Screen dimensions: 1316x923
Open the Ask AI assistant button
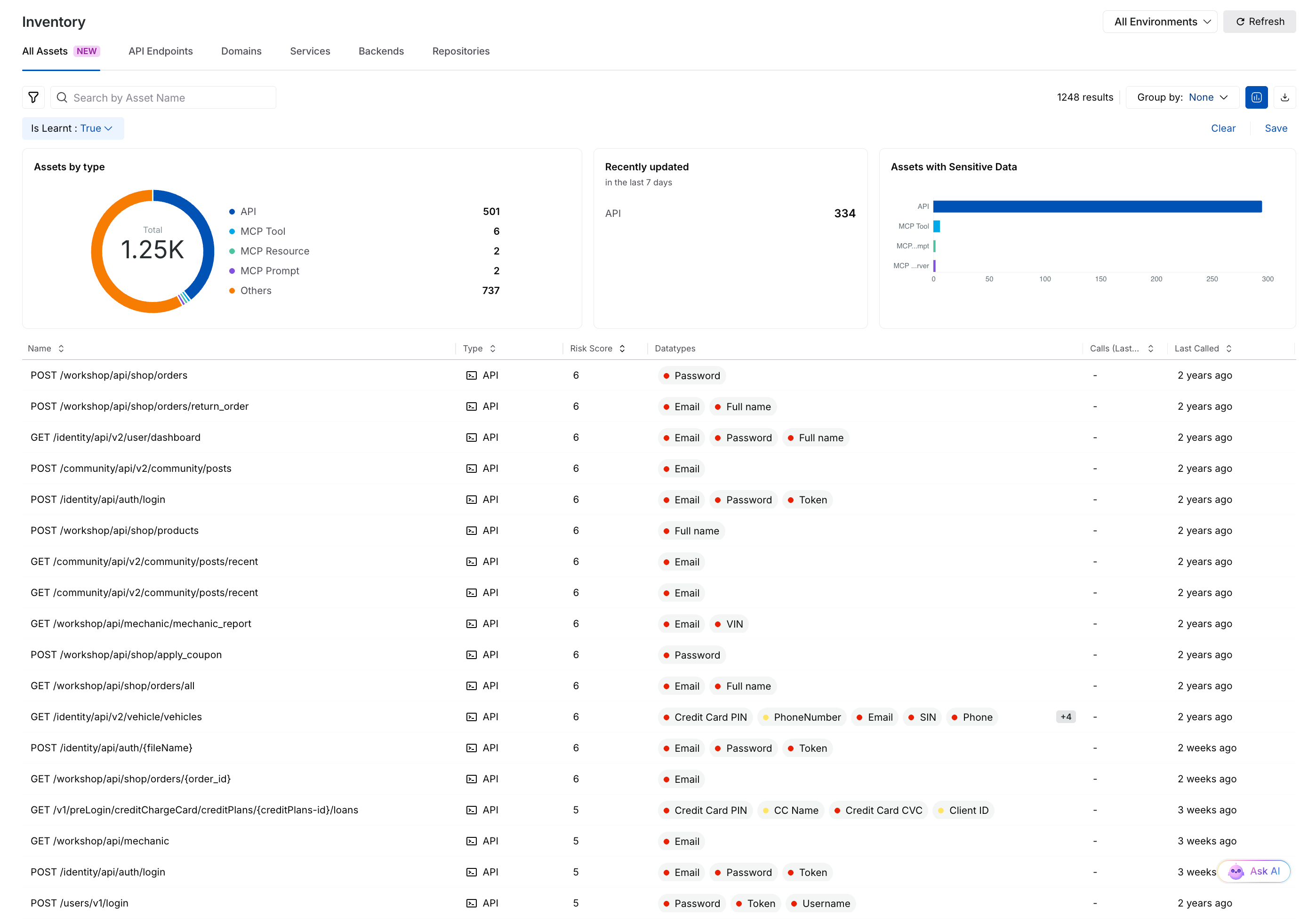(x=1254, y=871)
